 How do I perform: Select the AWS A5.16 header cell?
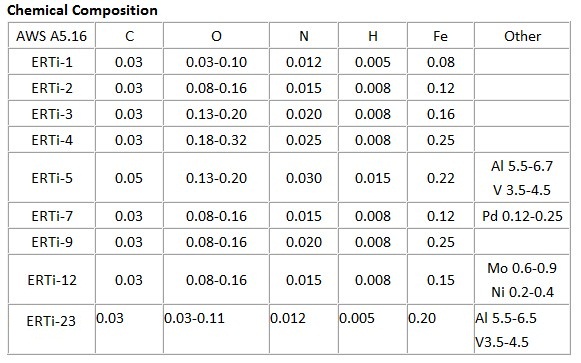[x=52, y=36]
